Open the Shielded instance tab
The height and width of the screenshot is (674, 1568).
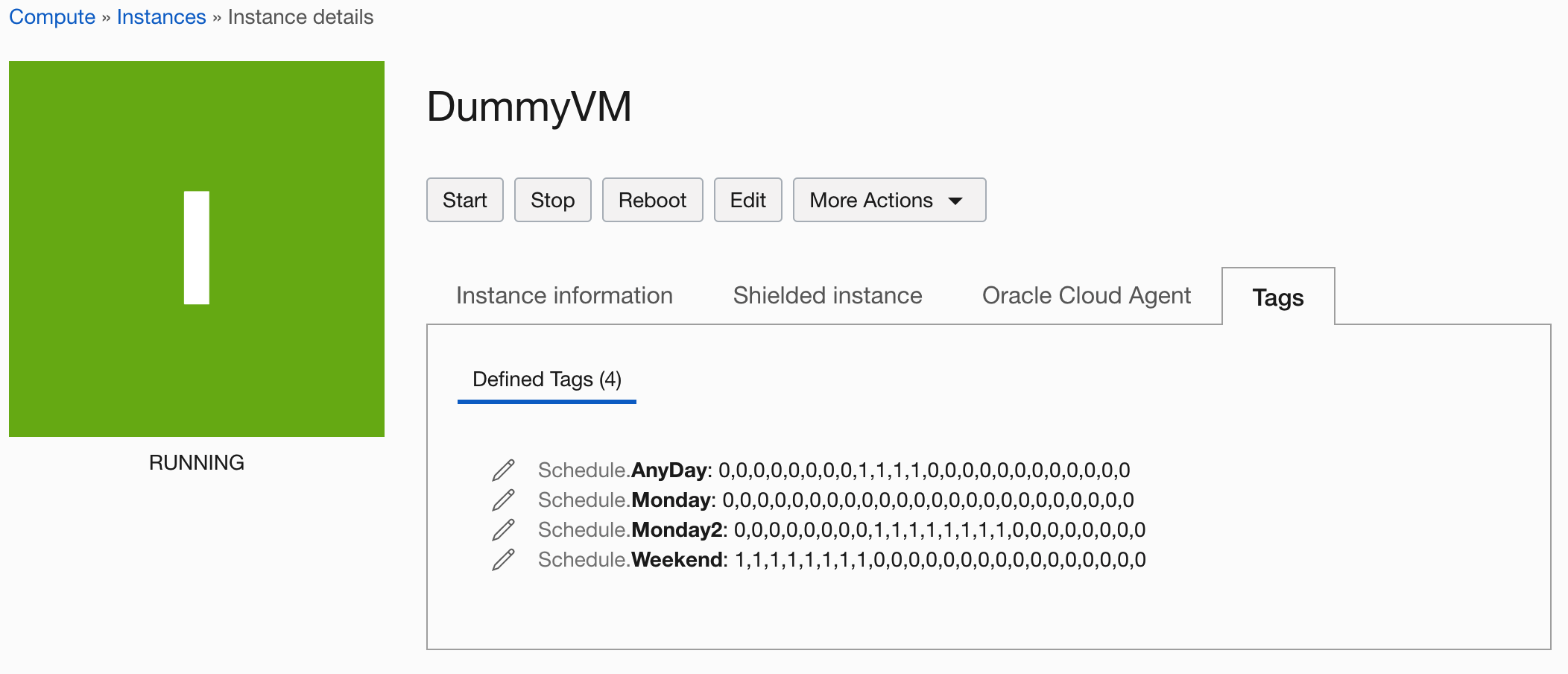click(x=827, y=295)
